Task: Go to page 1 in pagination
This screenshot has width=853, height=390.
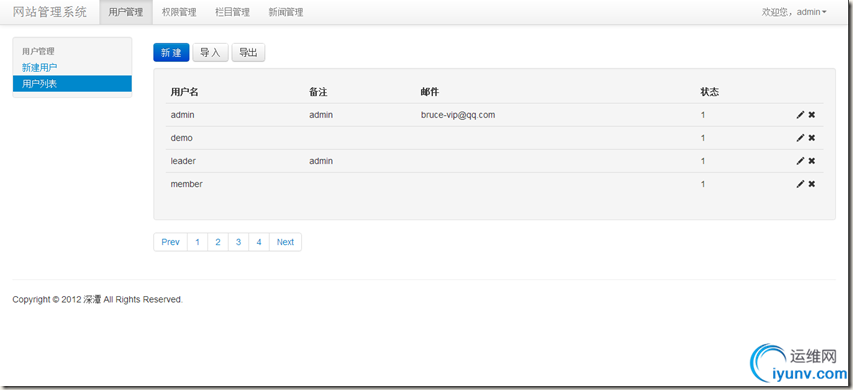Action: click(197, 242)
